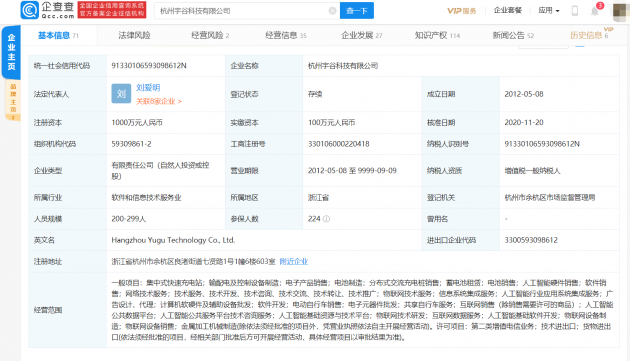Image resolution: width=630 pixels, height=361 pixels.
Task: Open the mobile phone icon in header
Action: (575, 11)
